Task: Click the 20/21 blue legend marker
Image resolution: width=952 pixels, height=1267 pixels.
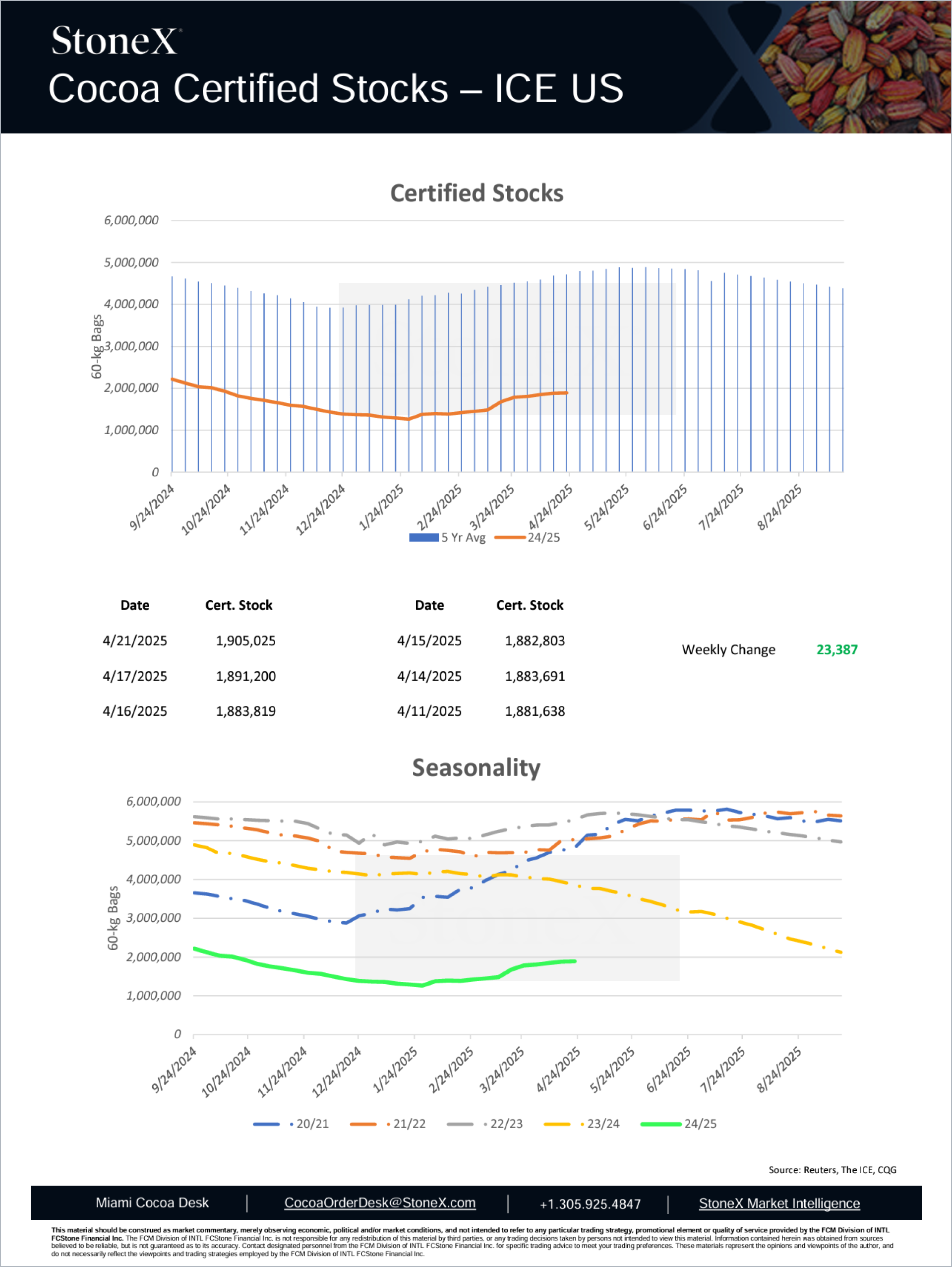Action: pyautogui.click(x=266, y=1124)
